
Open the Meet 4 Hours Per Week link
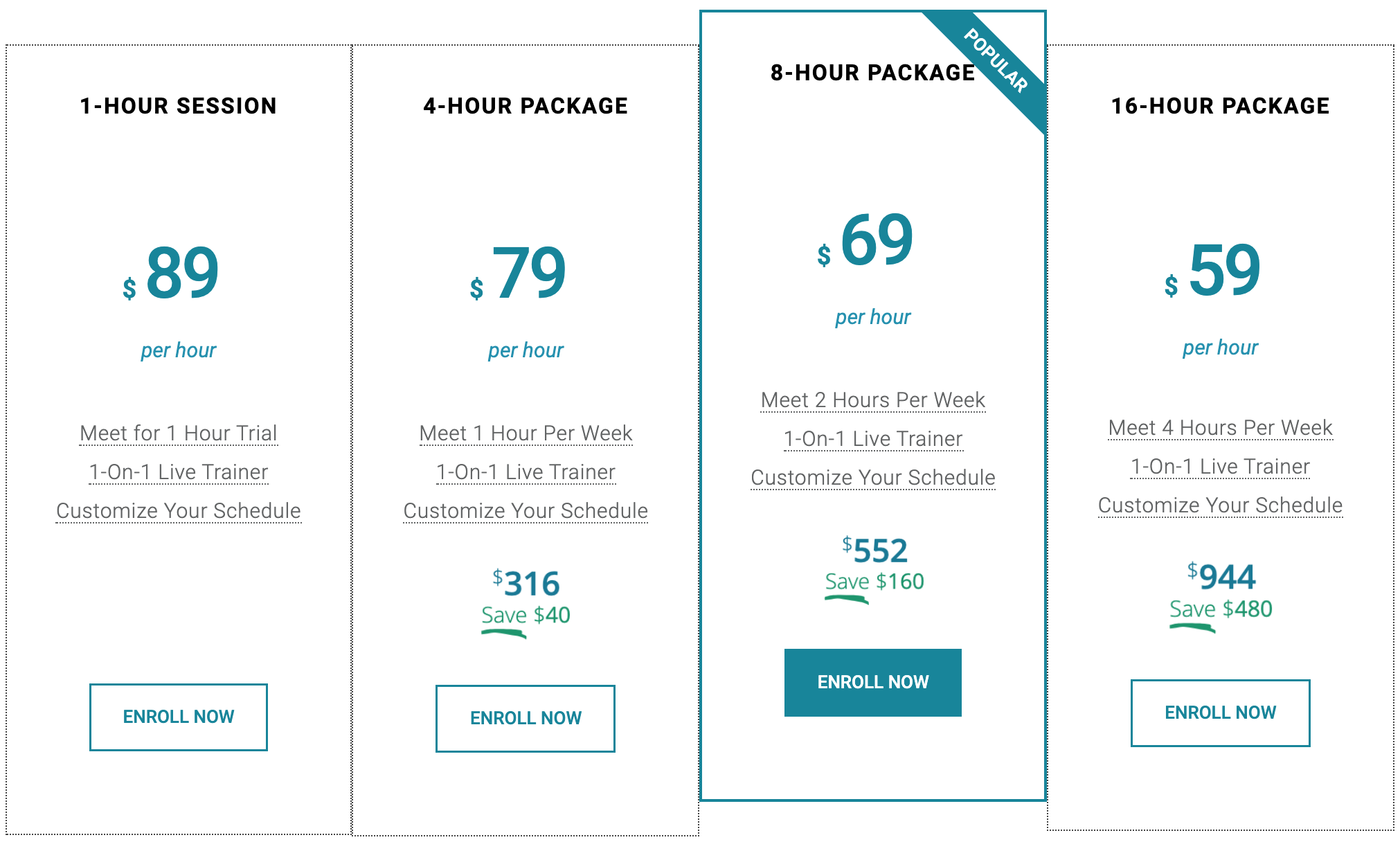tap(1220, 428)
